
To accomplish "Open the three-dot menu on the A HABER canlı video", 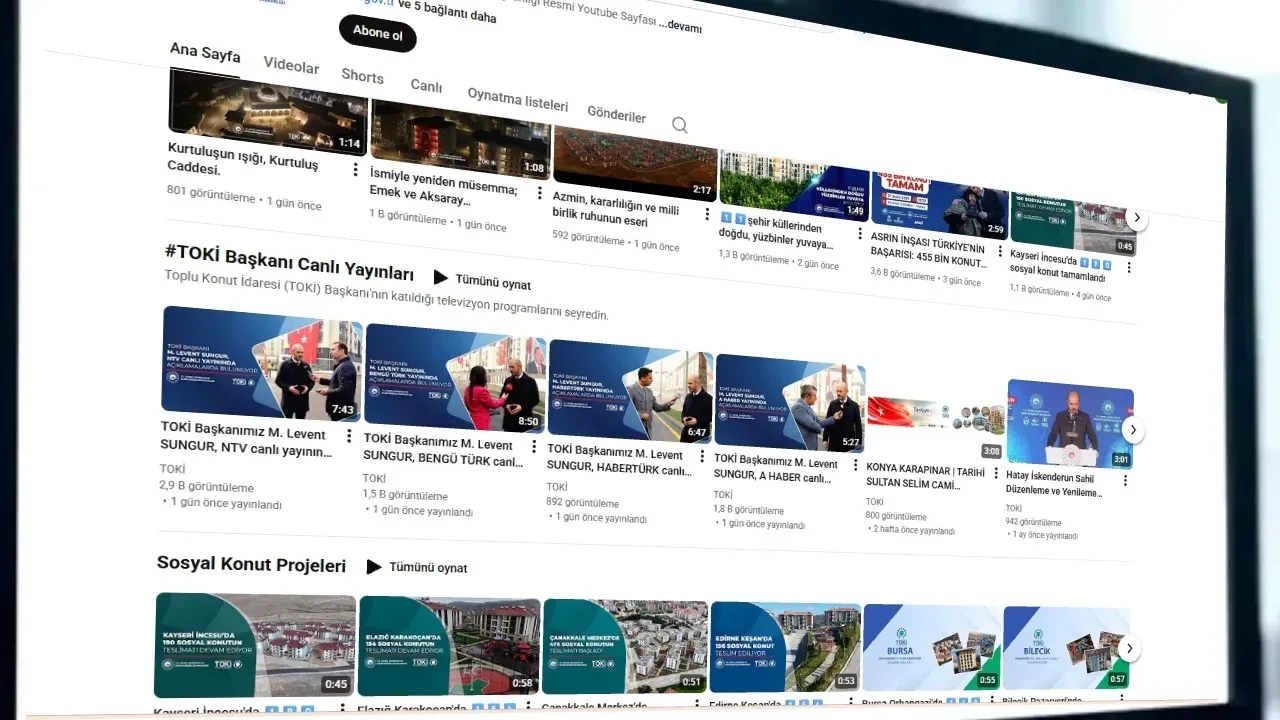I will tap(855, 466).
